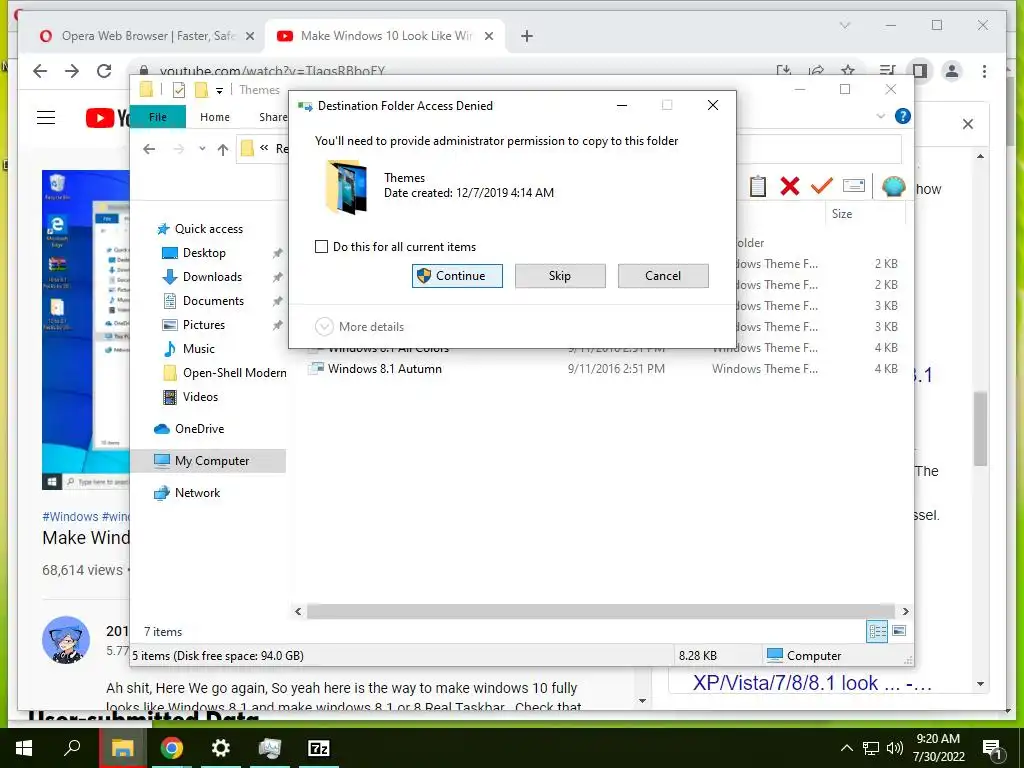The width and height of the screenshot is (1024, 768).
Task: Click the YouTube channel avatar
Action: (x=65, y=640)
